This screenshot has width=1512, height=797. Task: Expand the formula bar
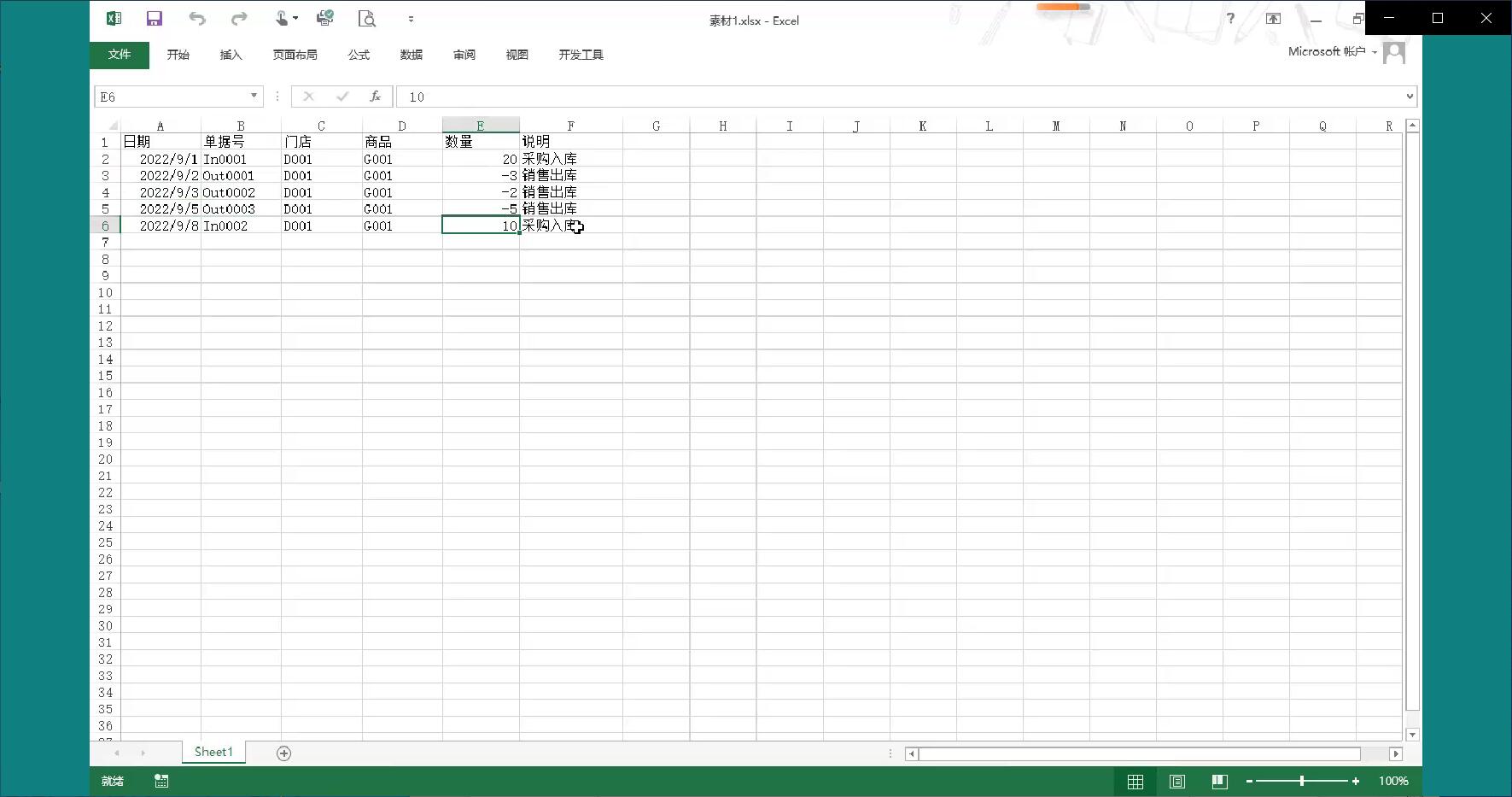(x=1410, y=97)
